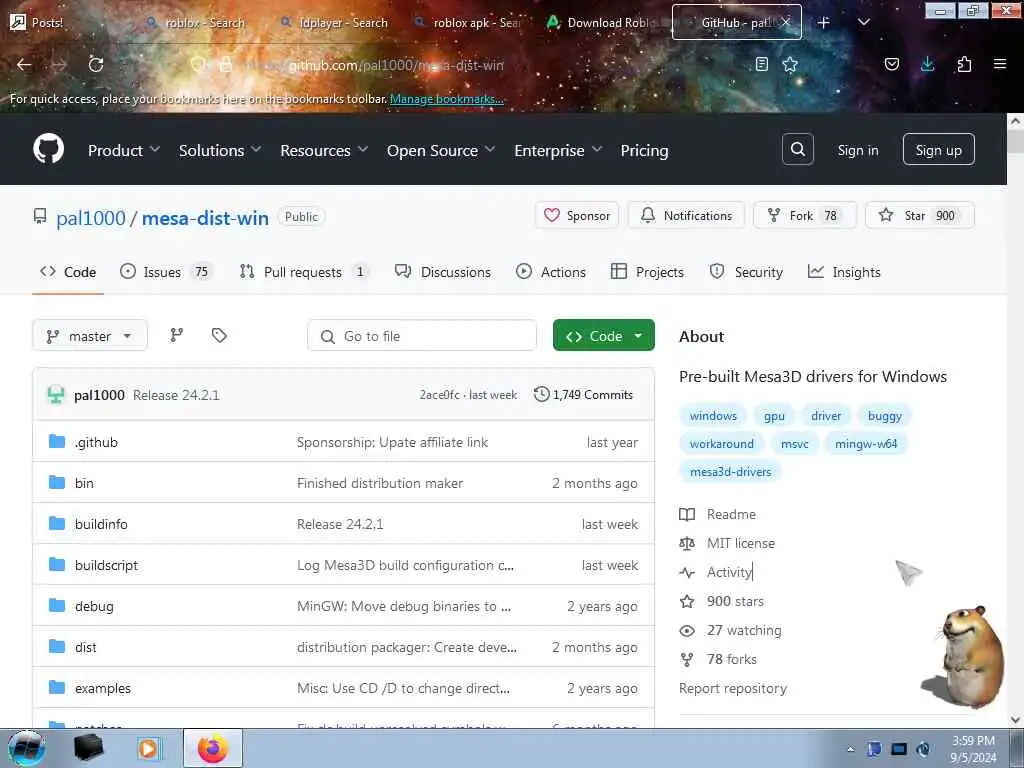Viewport: 1024px width, 768px height.
Task: Click pal1000 avatar in commit row
Action: (x=56, y=394)
